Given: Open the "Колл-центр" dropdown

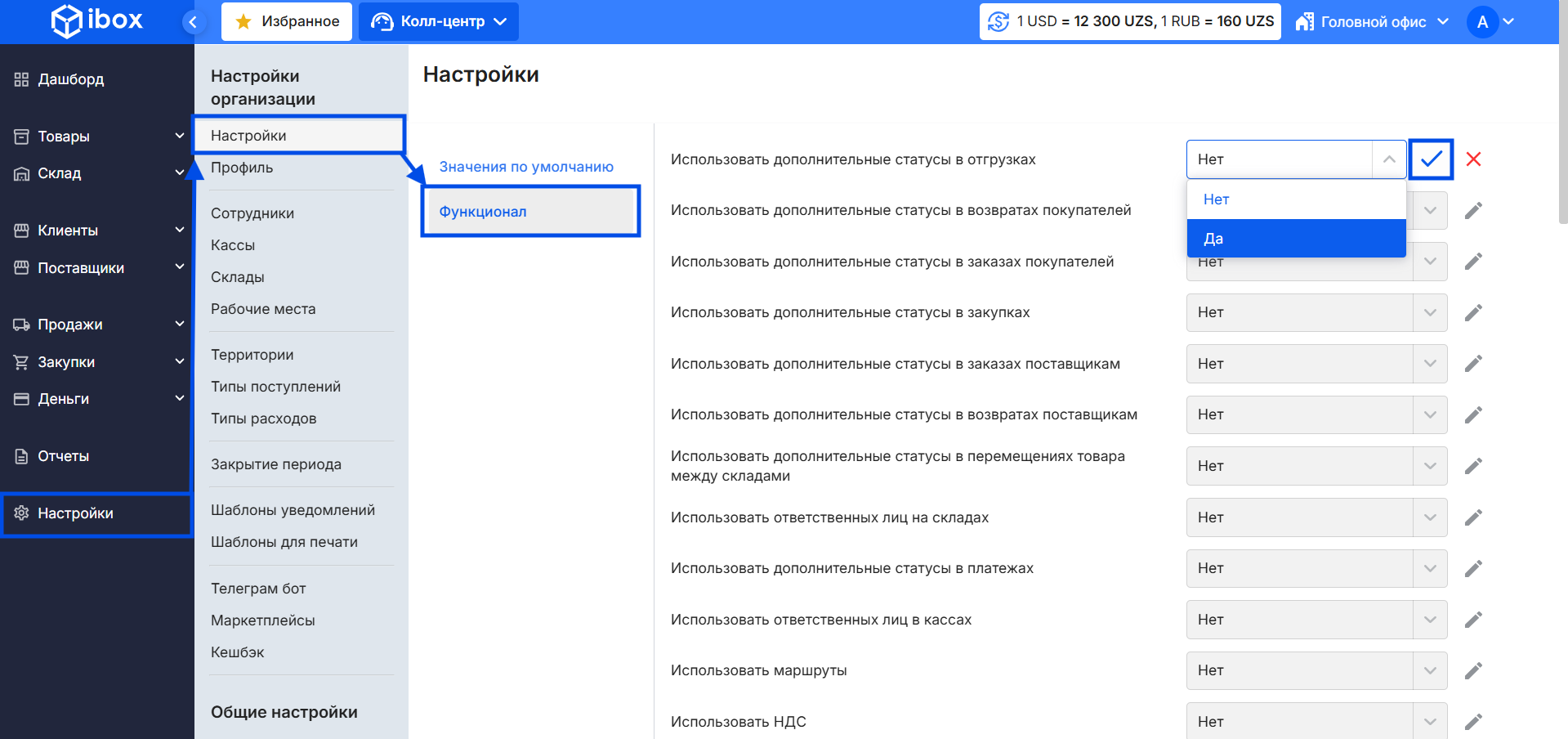Looking at the screenshot, I should pyautogui.click(x=439, y=21).
